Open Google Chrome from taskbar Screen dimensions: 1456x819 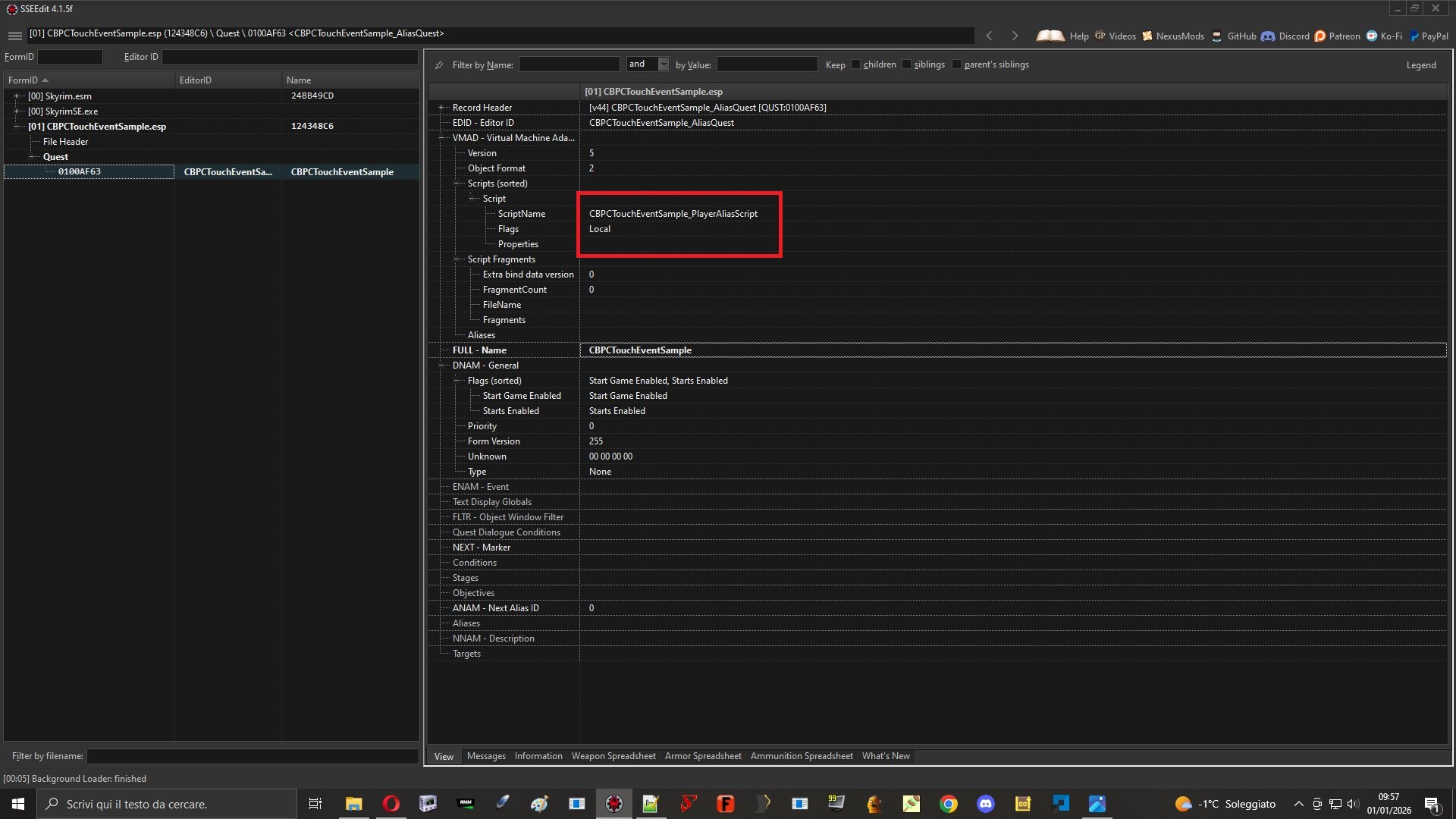click(x=949, y=804)
